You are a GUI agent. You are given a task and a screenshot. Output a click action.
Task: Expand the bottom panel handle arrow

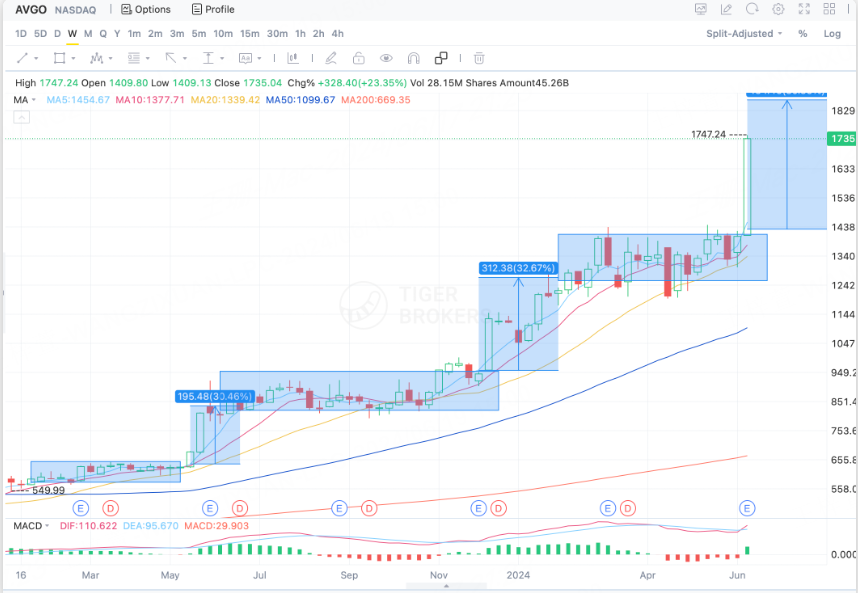[446, 586]
